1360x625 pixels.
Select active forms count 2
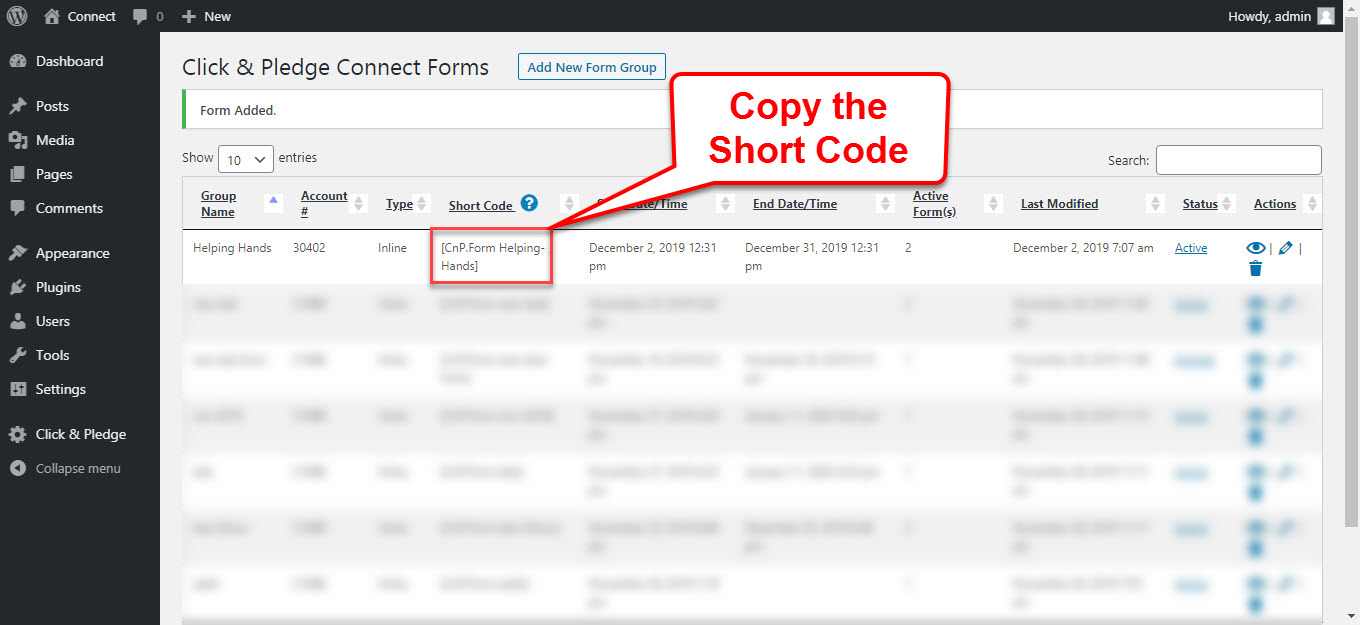point(908,248)
